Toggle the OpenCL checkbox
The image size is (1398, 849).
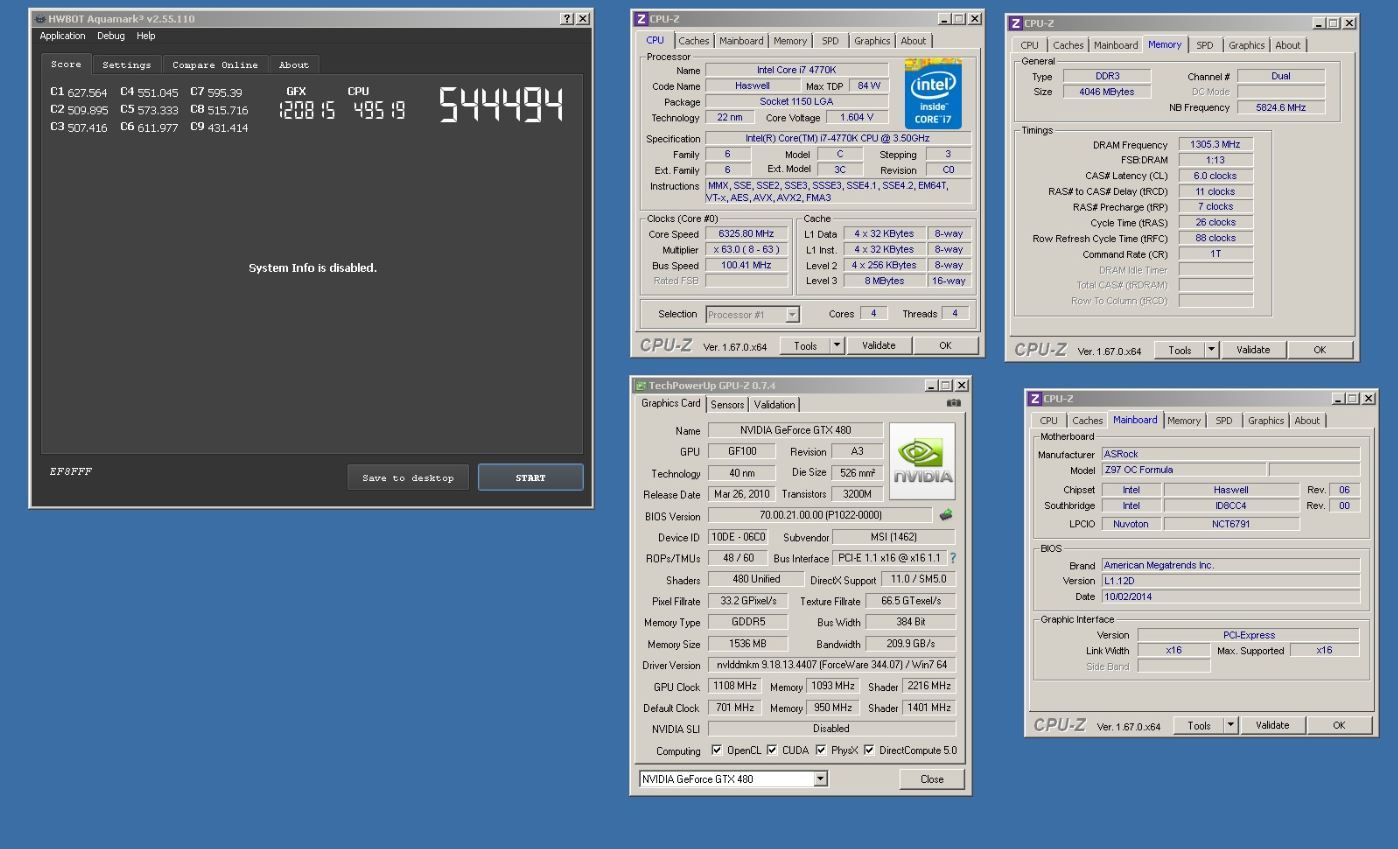(716, 750)
